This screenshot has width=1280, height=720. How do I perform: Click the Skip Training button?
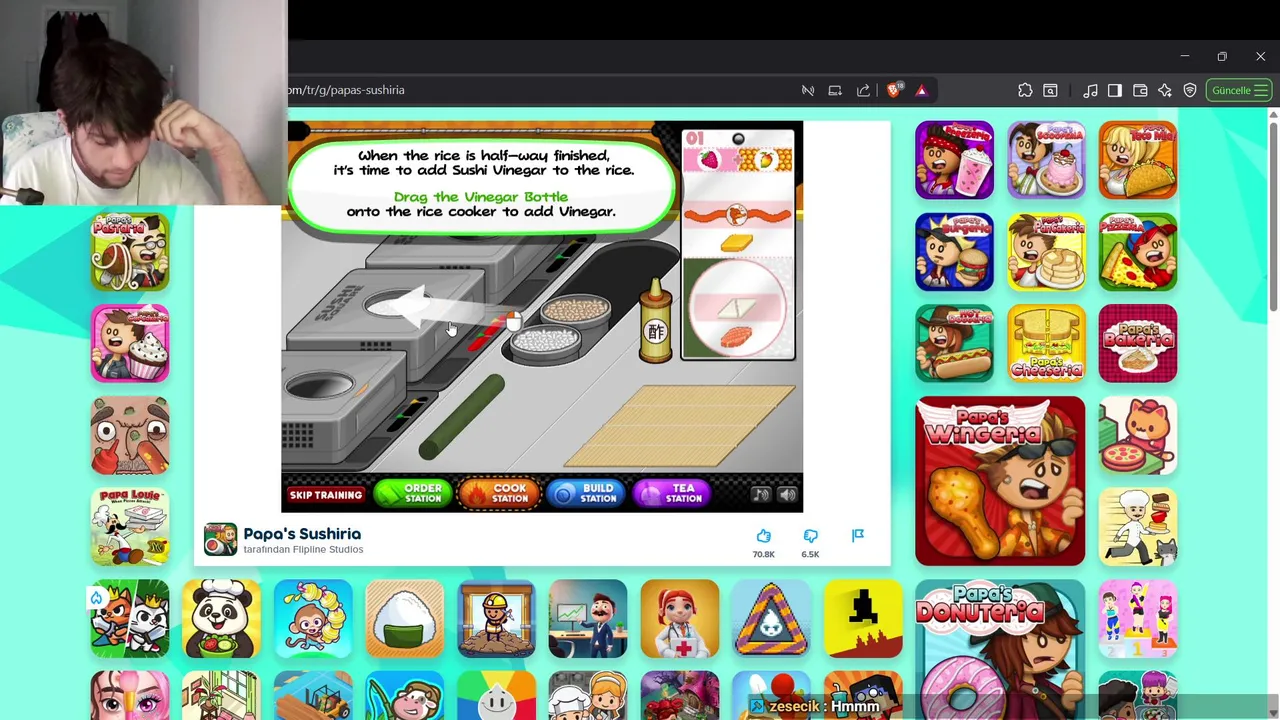click(x=325, y=495)
